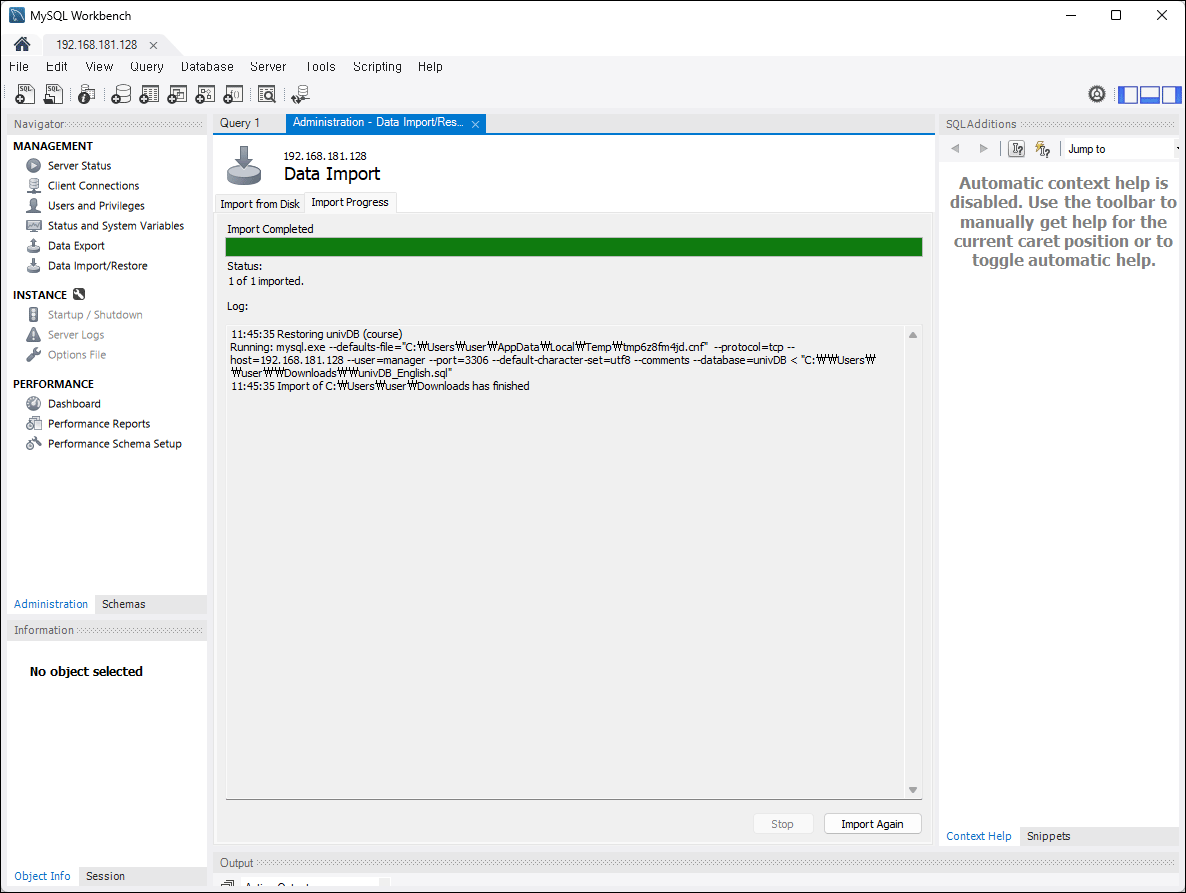Click the home screen icon
The width and height of the screenshot is (1186, 893).
(x=22, y=45)
